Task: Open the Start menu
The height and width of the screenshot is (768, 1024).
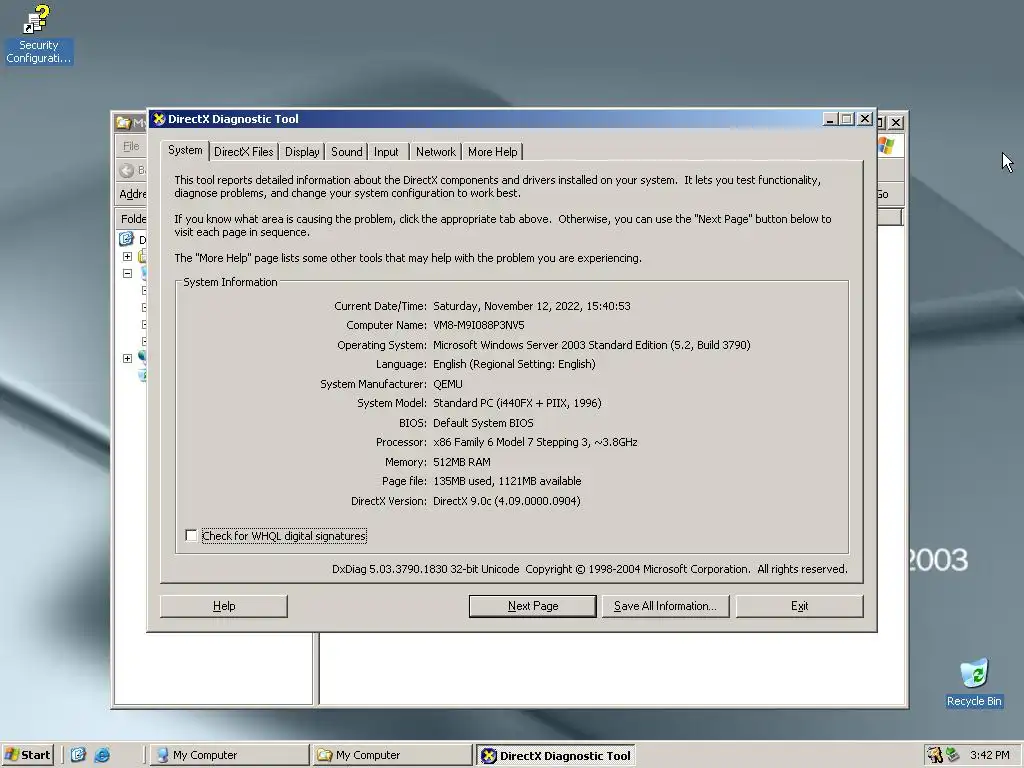Action: click(x=27, y=755)
